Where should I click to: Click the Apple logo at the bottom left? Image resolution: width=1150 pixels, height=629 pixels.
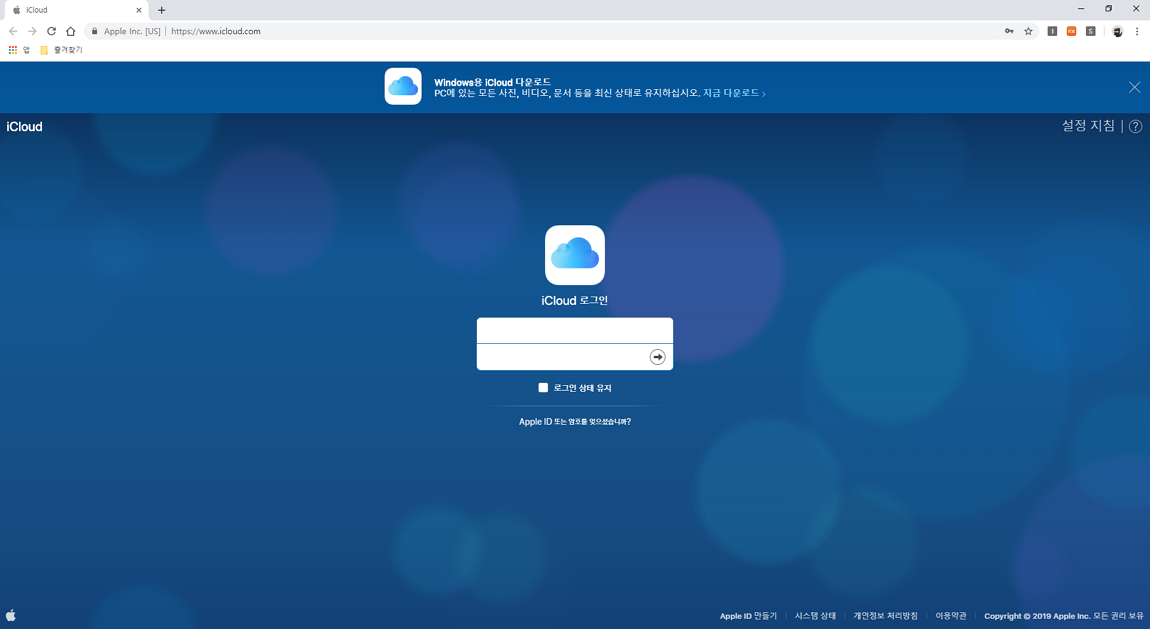coord(11,616)
